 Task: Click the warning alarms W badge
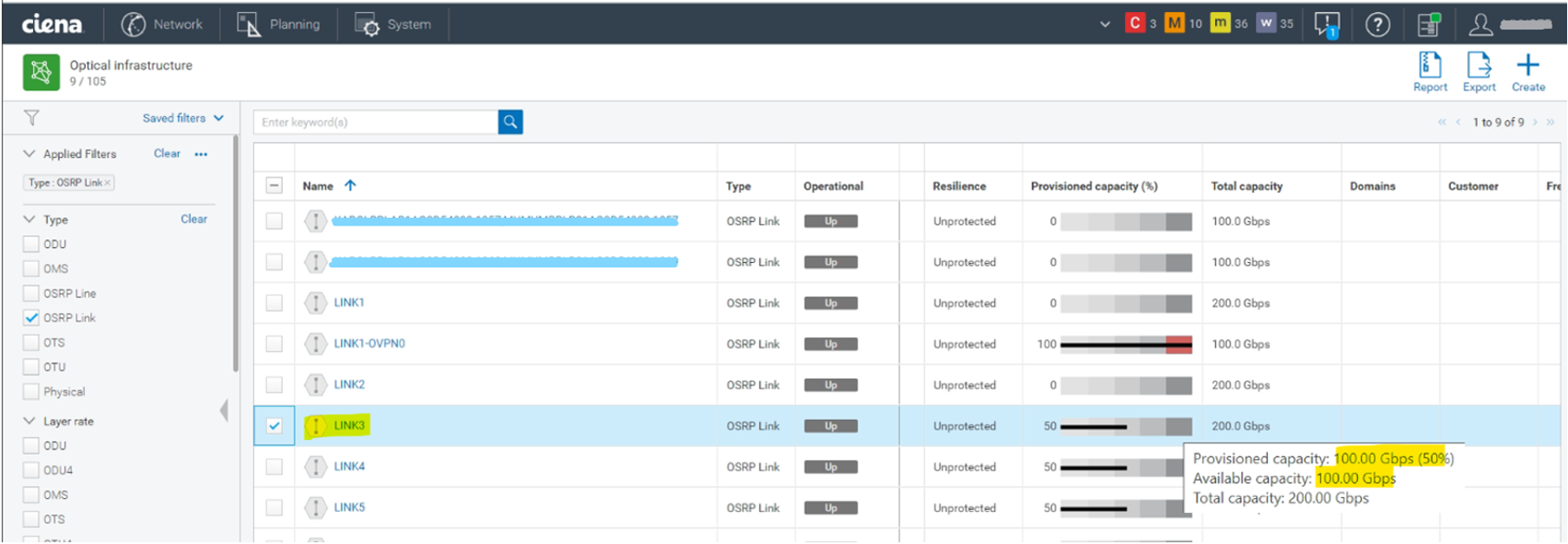point(1266,23)
